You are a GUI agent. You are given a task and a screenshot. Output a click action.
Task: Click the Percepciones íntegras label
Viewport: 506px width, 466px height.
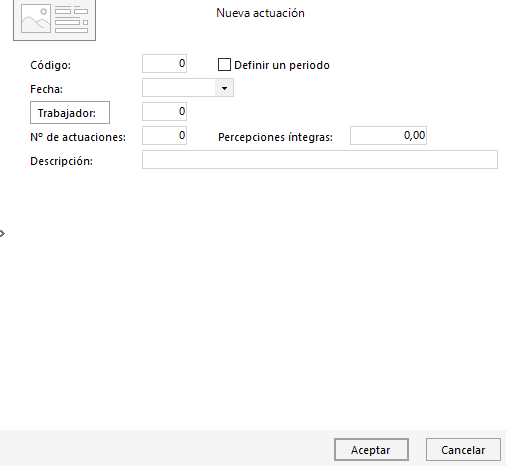(275, 137)
